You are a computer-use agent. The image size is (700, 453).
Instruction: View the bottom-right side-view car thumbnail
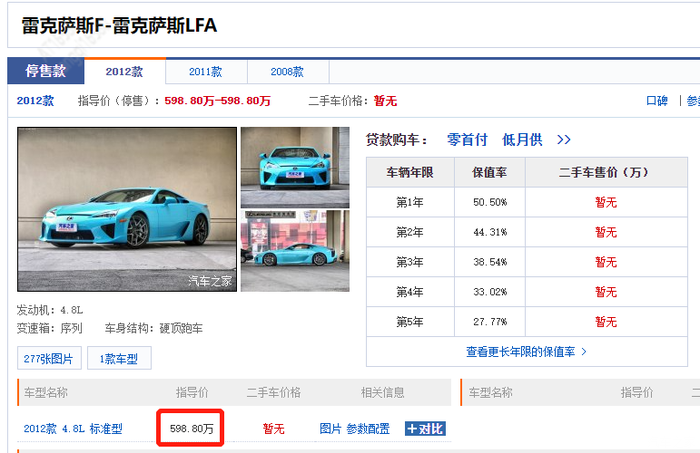point(295,252)
